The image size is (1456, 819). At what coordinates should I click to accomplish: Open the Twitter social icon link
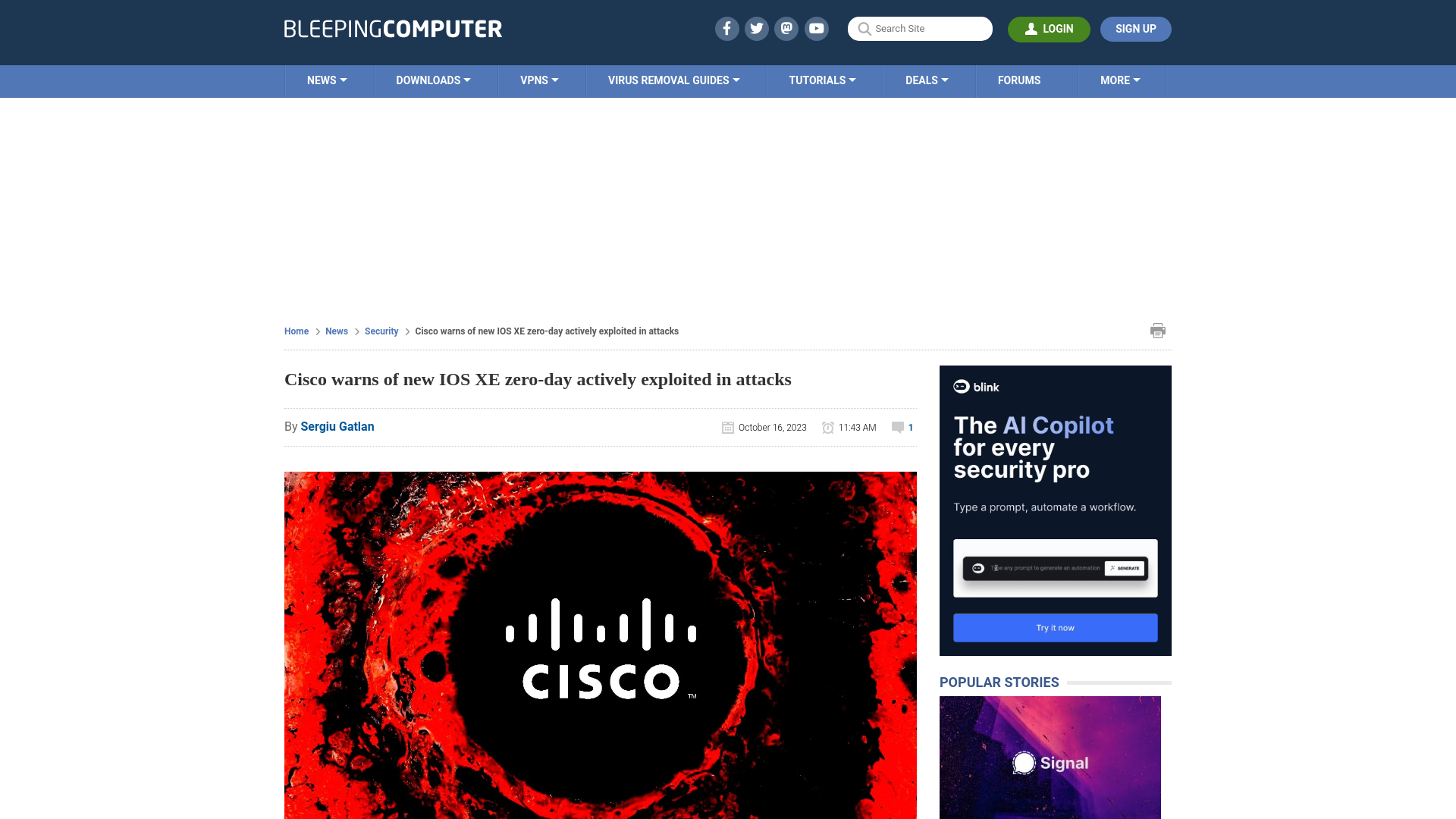[756, 28]
